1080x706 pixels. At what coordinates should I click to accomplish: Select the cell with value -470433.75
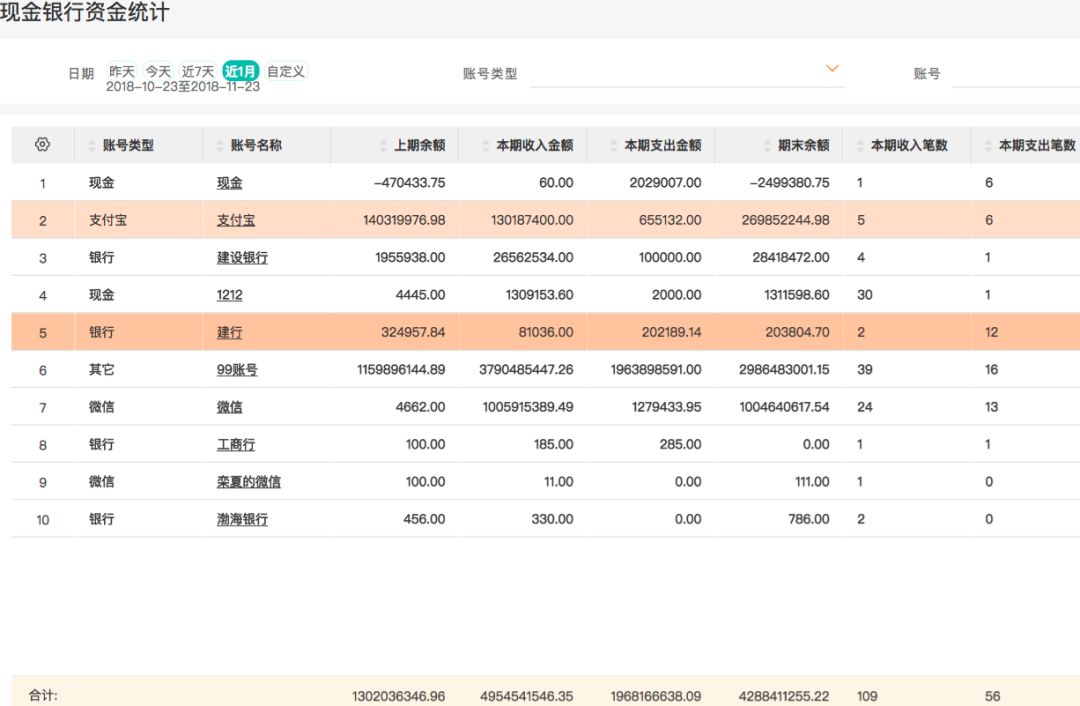click(x=409, y=183)
